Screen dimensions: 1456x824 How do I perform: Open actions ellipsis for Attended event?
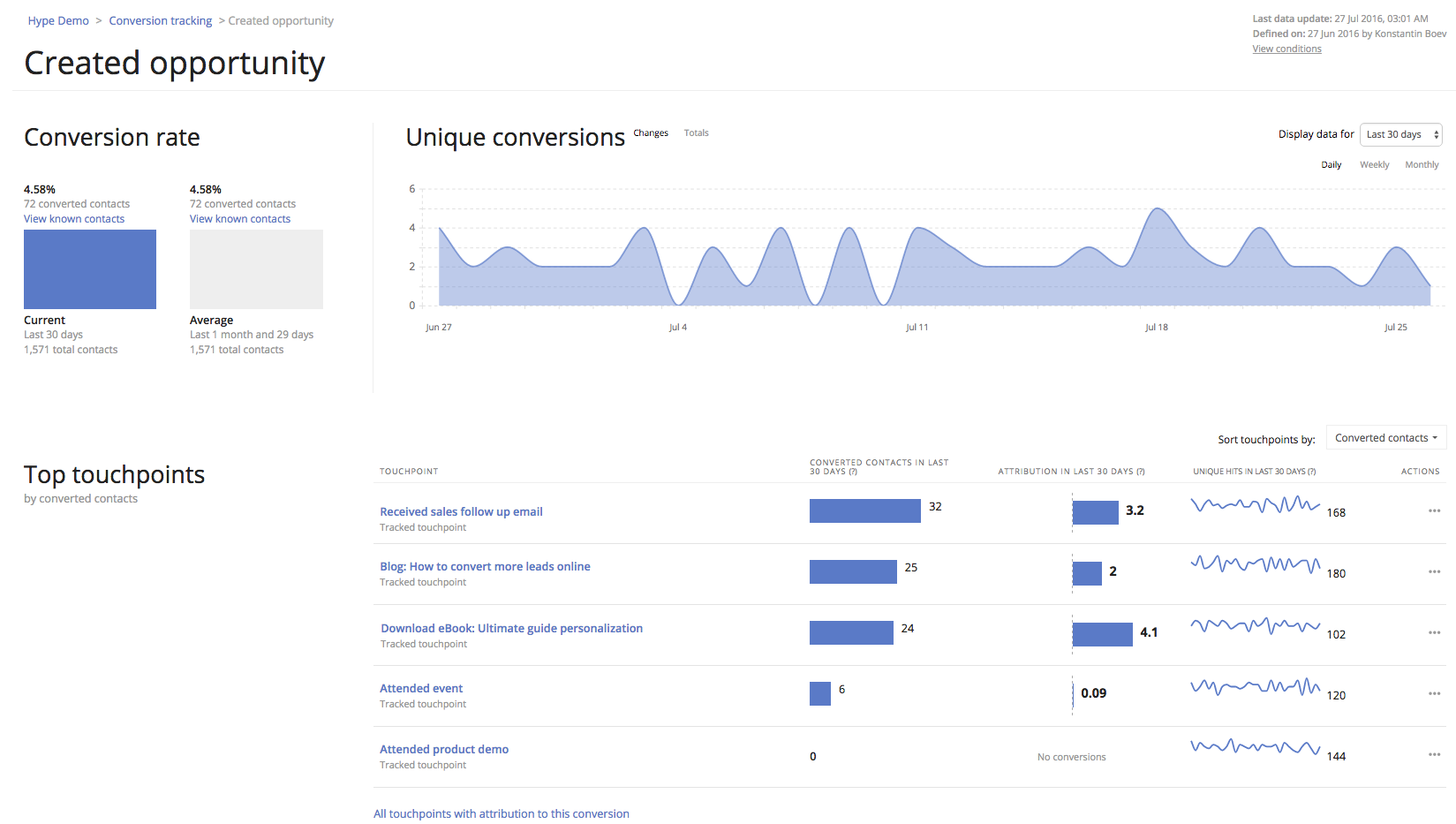tap(1434, 693)
